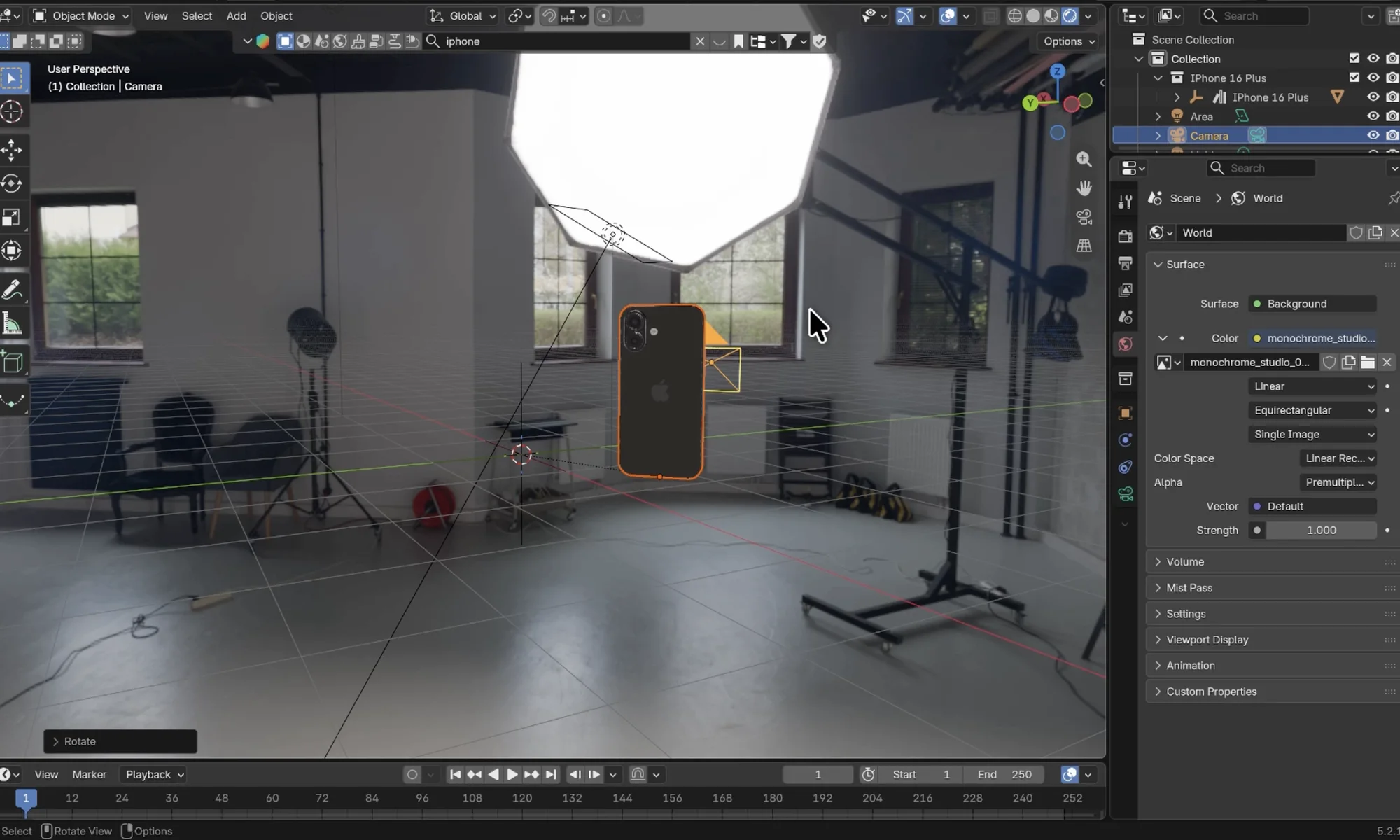
Task: Toggle camera view icon in viewport
Action: point(1084,217)
